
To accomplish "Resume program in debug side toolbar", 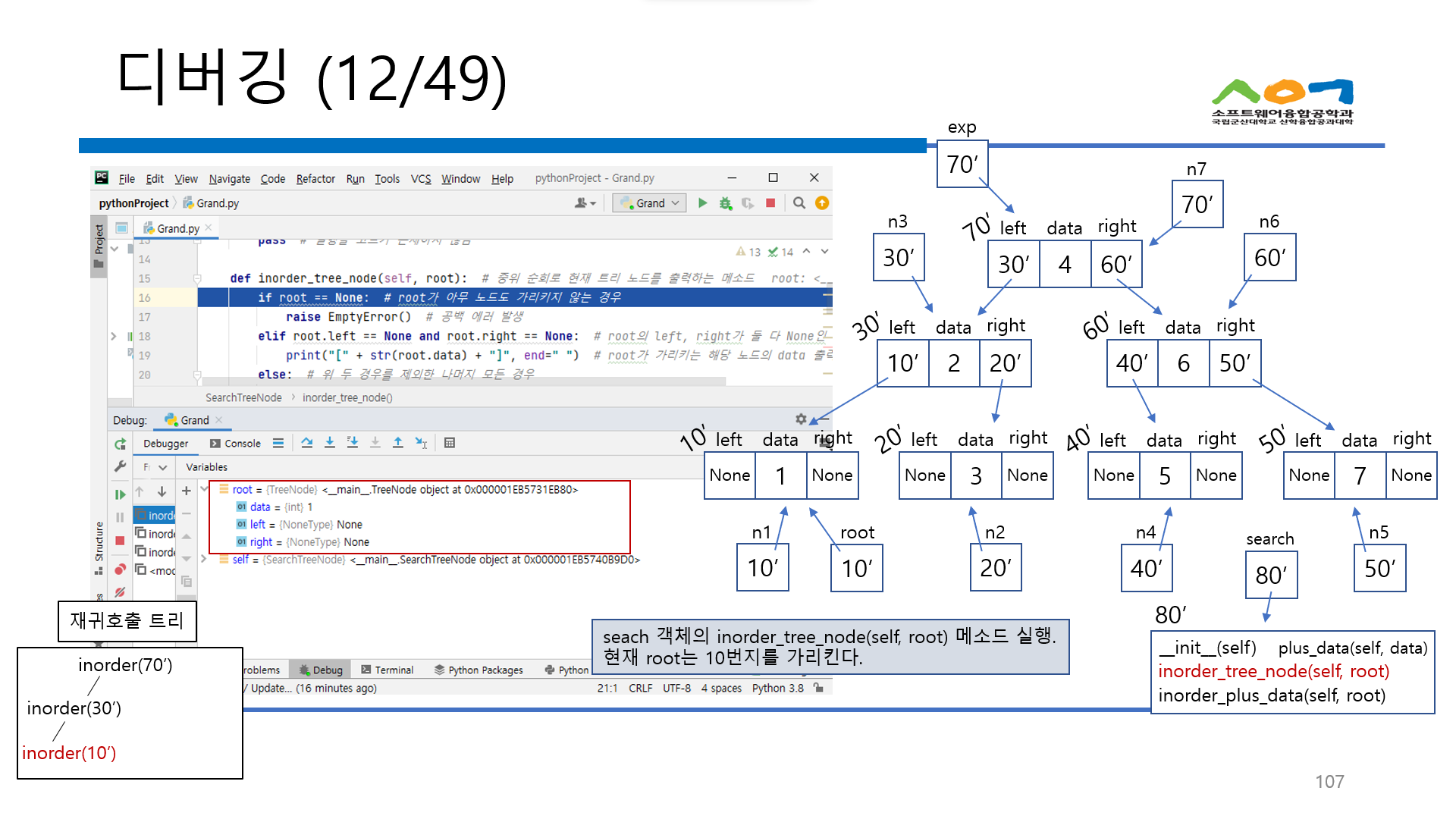I will point(120,494).
